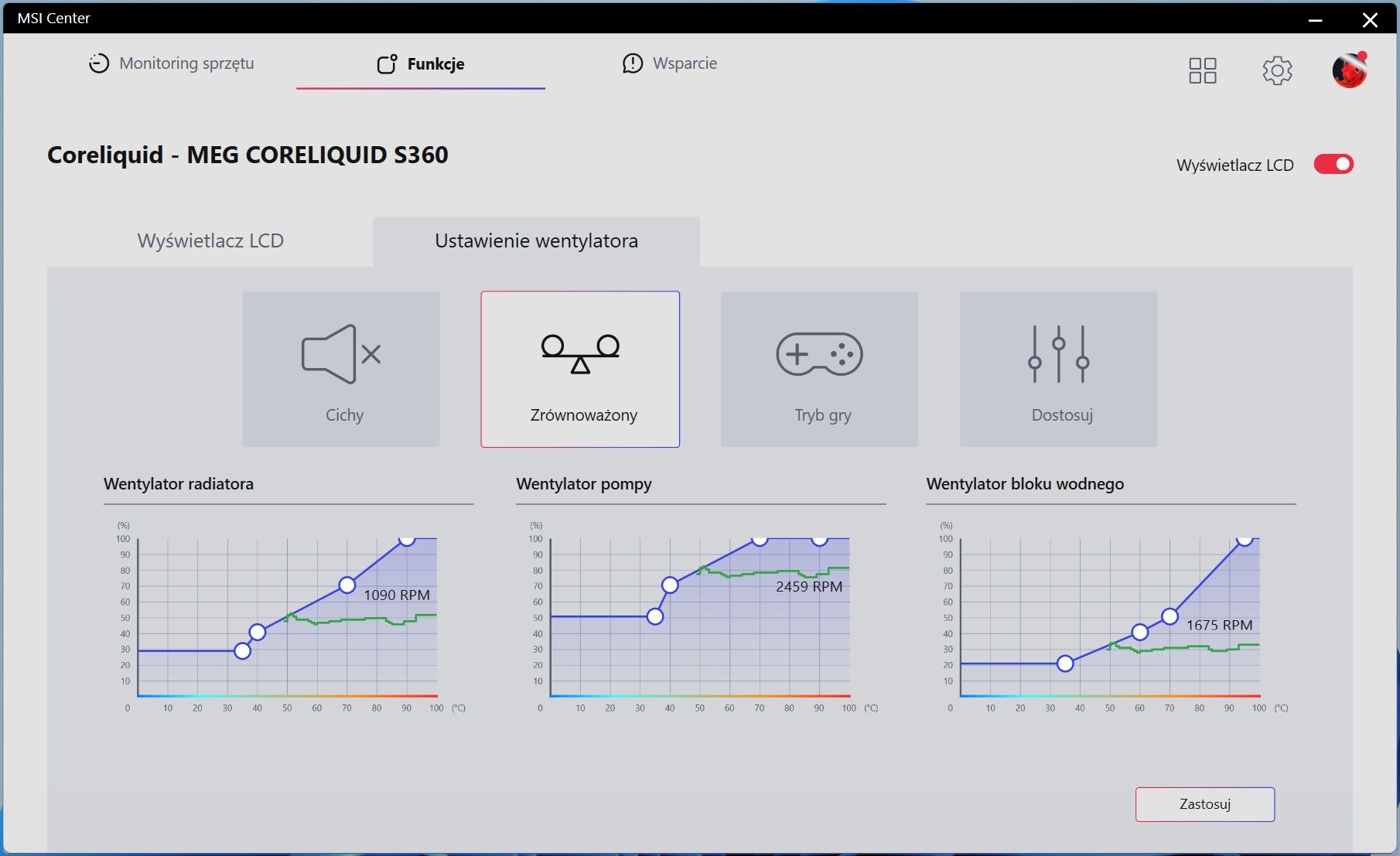This screenshot has width=1400, height=856.
Task: Open the Dostosuj custom sliders mode
Action: point(1058,369)
